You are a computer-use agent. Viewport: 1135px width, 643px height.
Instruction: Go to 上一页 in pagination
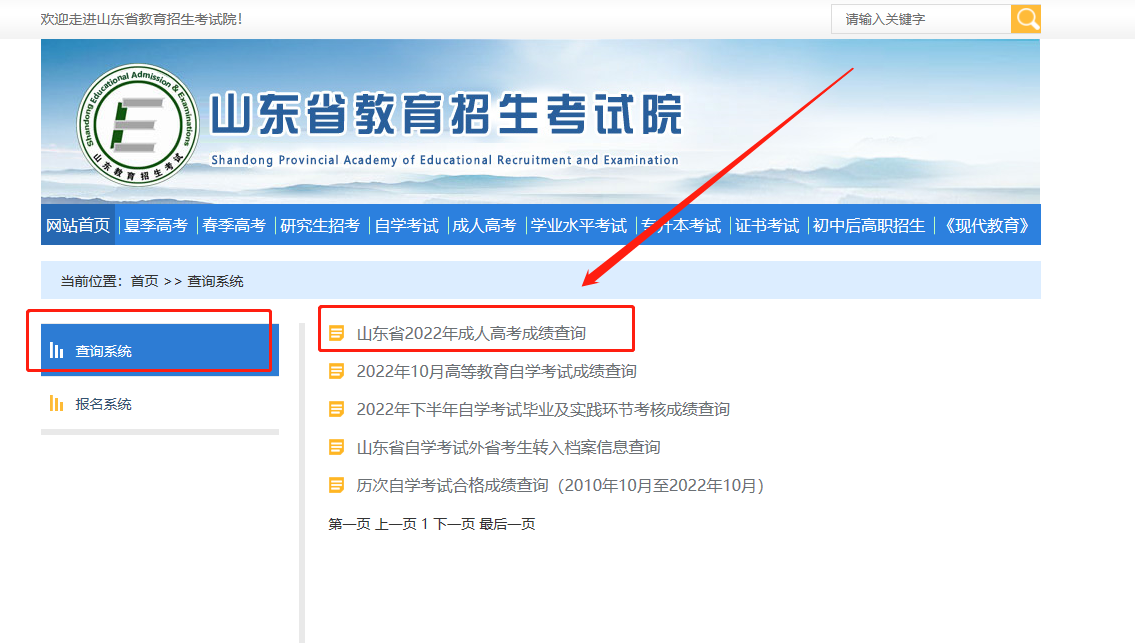[396, 524]
